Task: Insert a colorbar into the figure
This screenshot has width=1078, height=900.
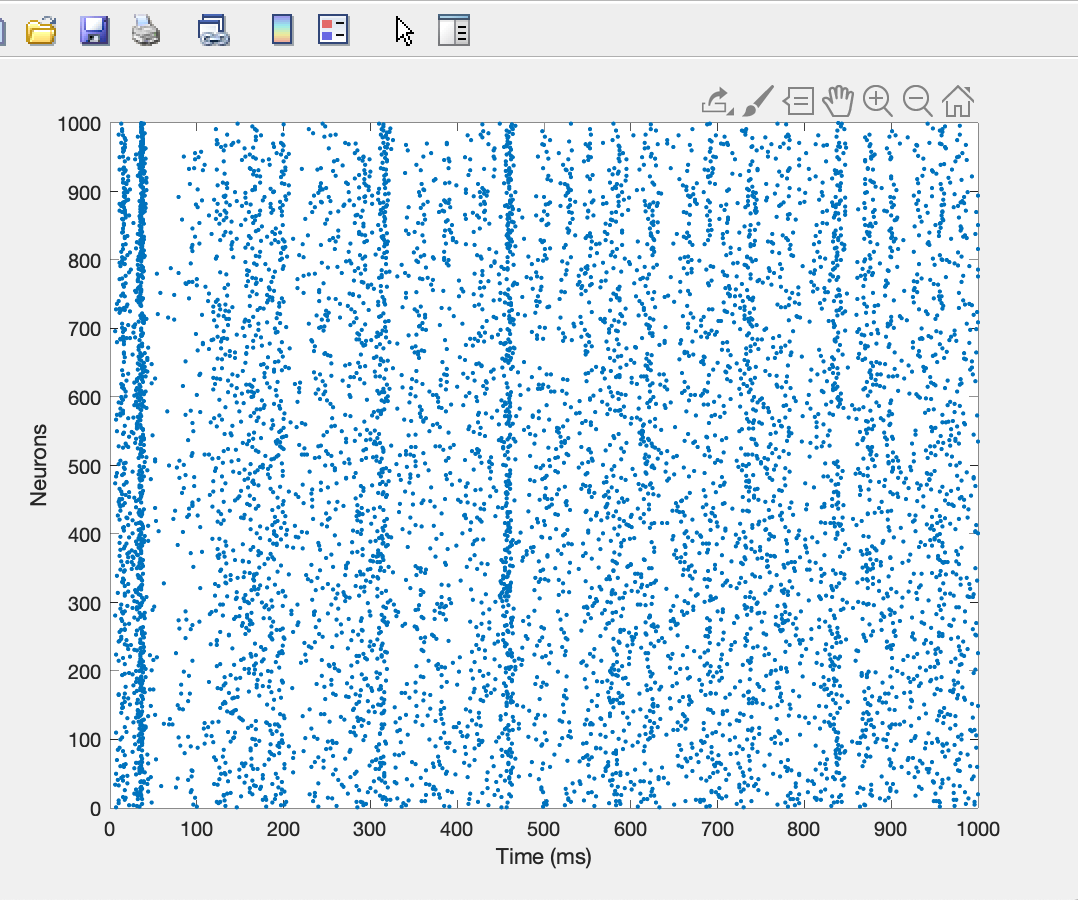Action: 283,30
